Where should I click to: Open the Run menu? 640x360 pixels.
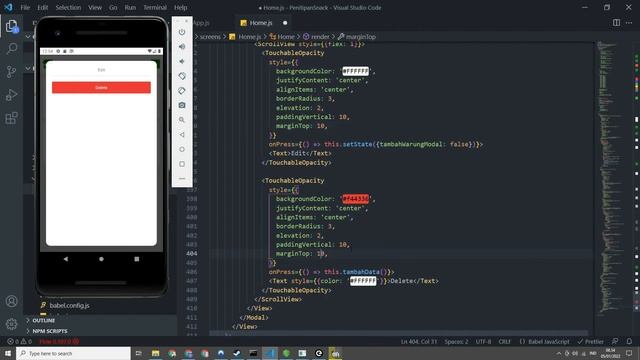130,7
